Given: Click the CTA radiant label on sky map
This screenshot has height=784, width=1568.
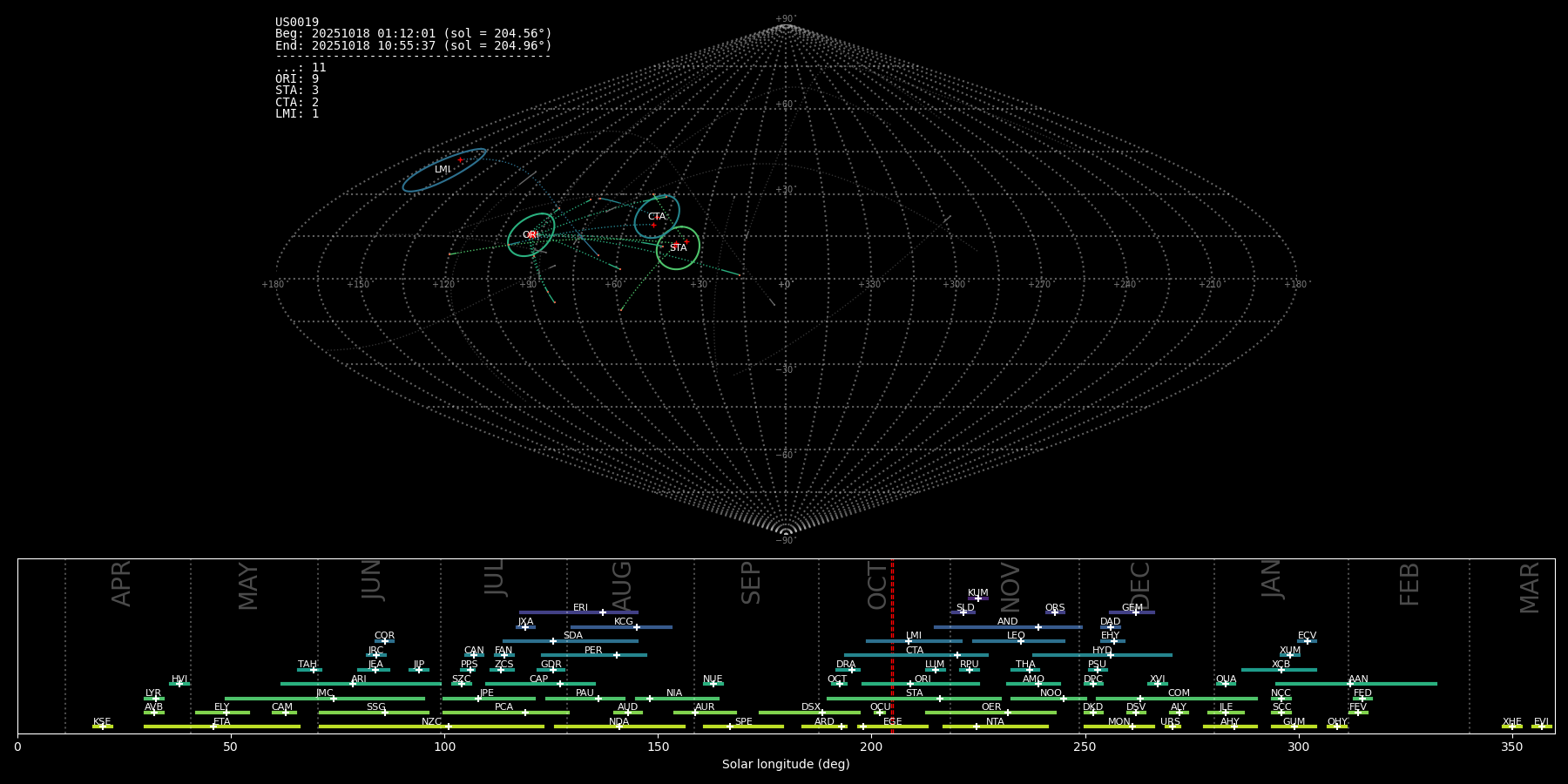Looking at the screenshot, I should coord(656,217).
